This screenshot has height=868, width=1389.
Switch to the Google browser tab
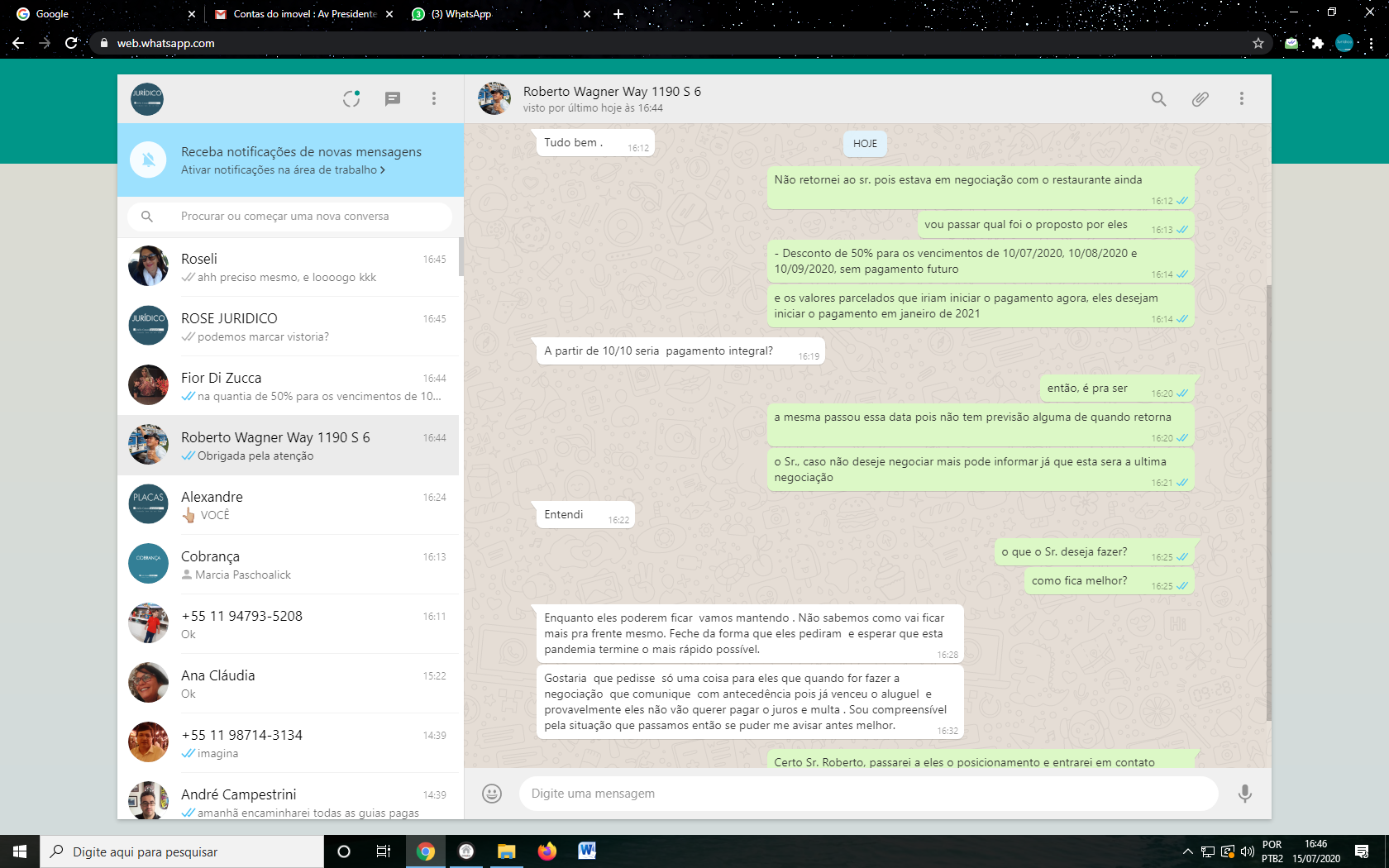click(x=99, y=14)
